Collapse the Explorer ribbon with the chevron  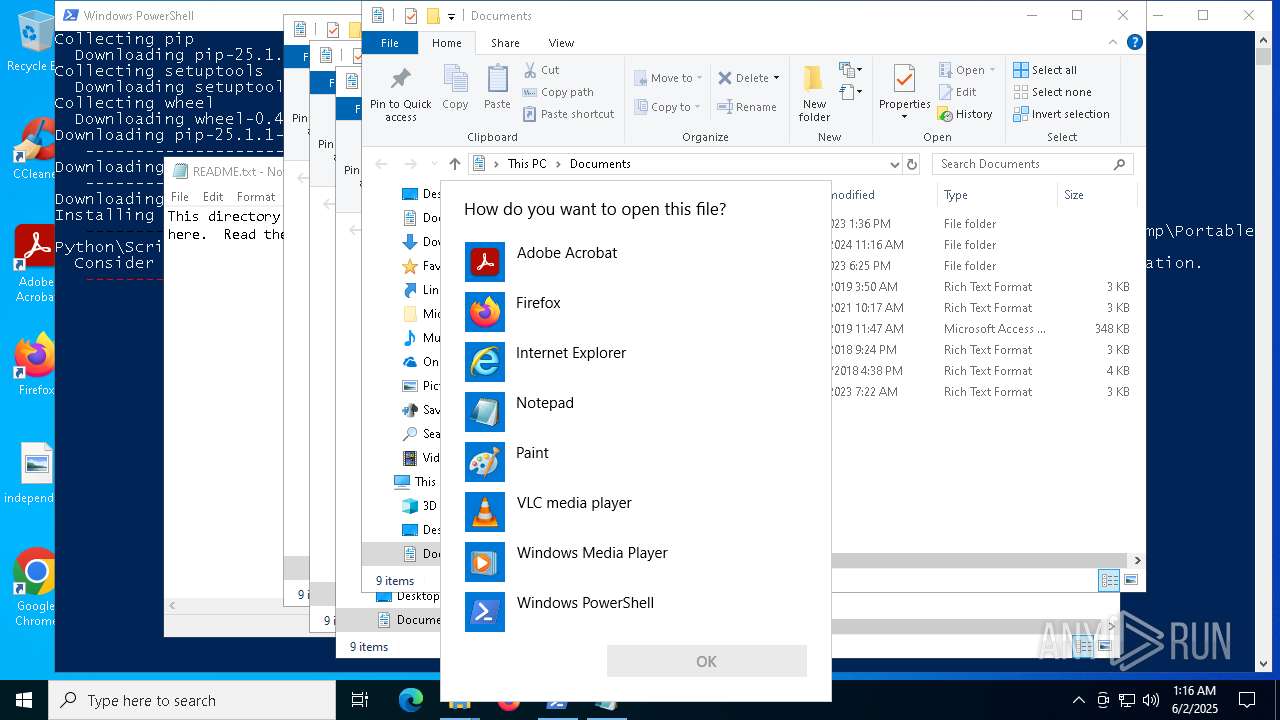pyautogui.click(x=1114, y=42)
